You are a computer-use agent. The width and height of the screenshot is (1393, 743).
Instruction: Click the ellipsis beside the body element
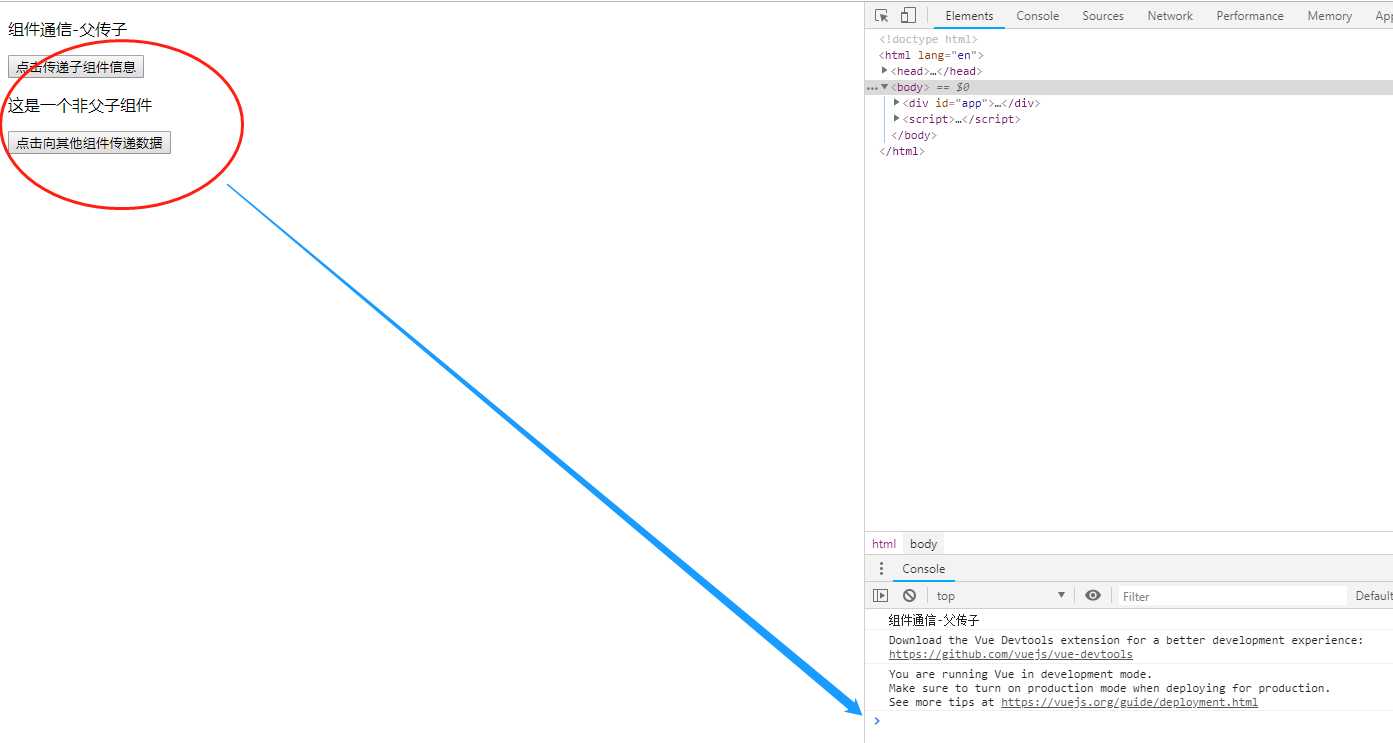click(871, 88)
